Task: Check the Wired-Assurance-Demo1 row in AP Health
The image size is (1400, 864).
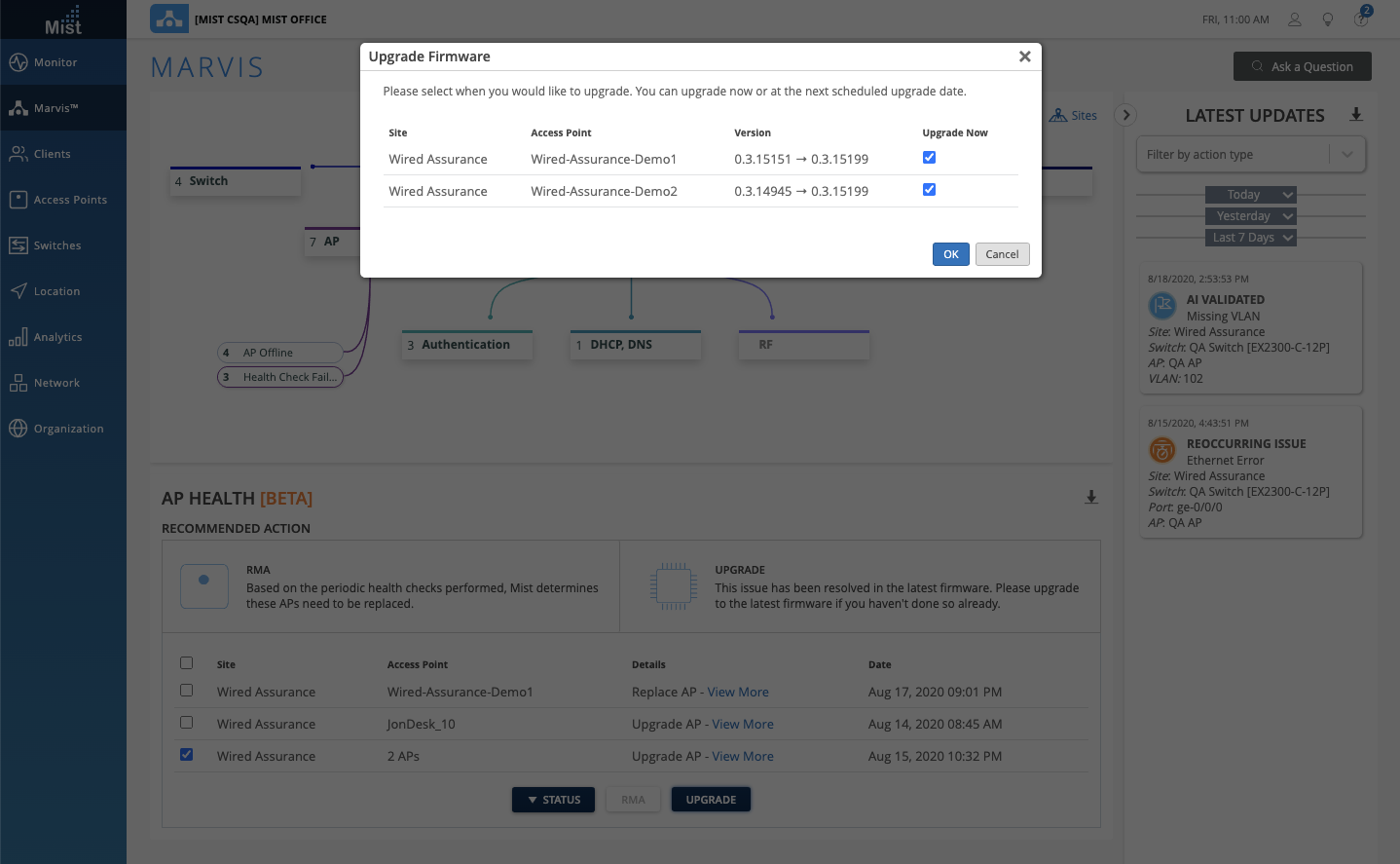Action: 187,691
